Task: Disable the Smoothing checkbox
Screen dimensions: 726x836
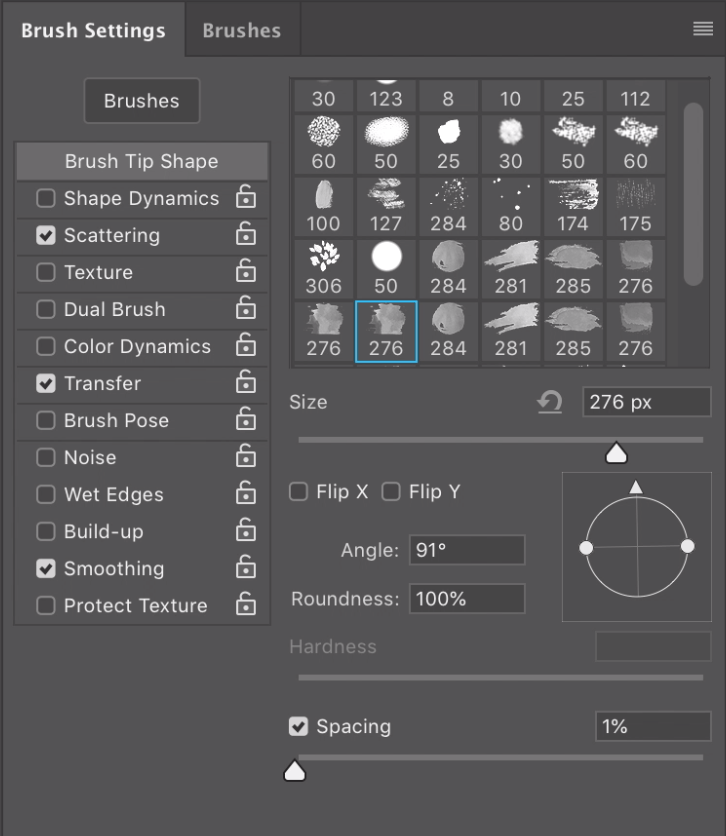Action: point(46,568)
